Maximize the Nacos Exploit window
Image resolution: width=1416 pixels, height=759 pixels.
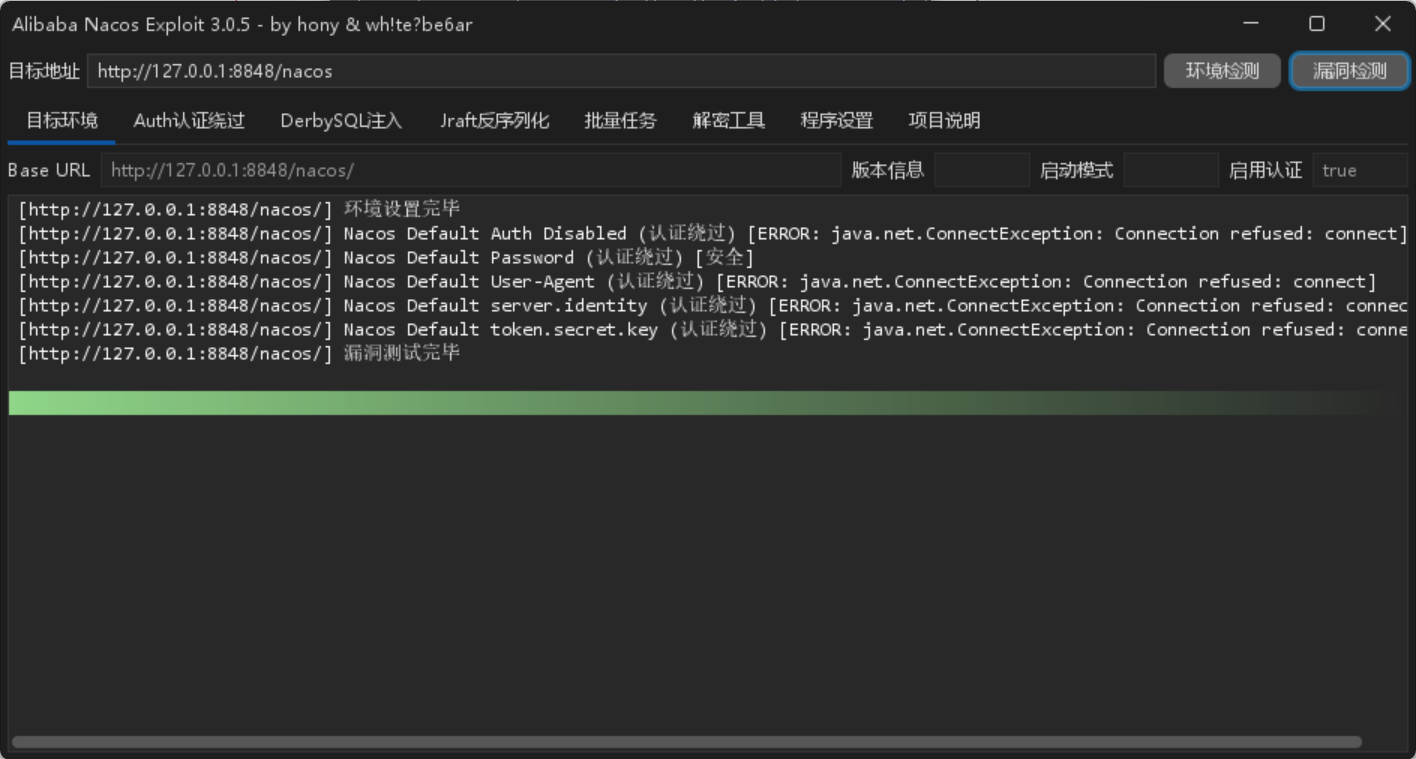pos(1317,24)
